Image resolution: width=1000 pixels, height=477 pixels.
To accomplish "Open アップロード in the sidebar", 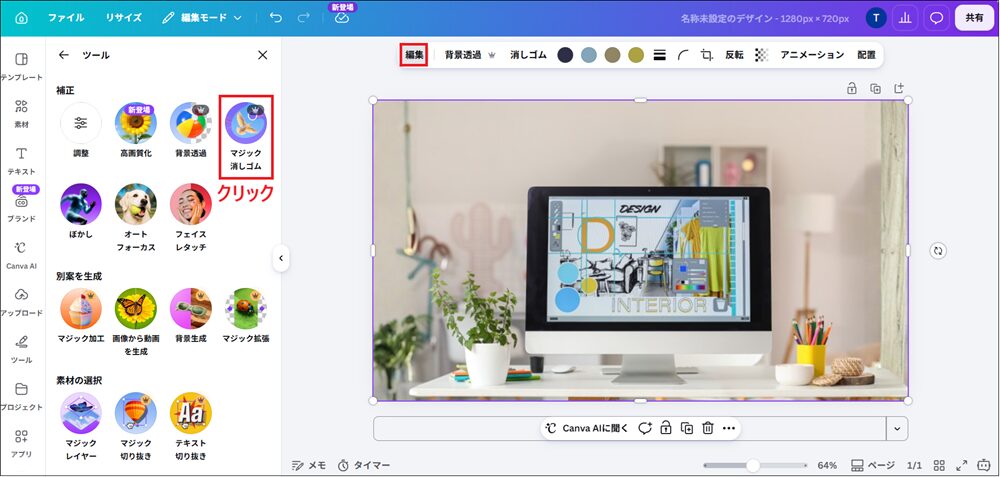I will coord(22,302).
